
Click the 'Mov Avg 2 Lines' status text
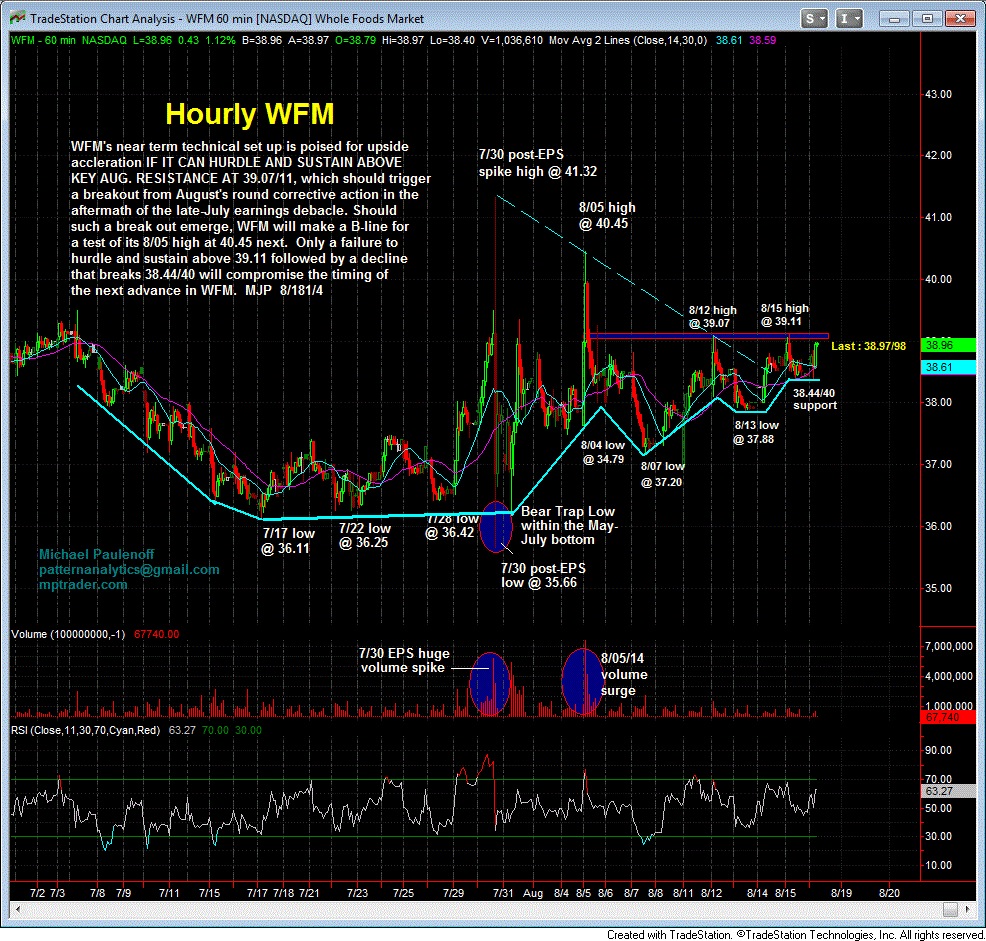(x=628, y=40)
